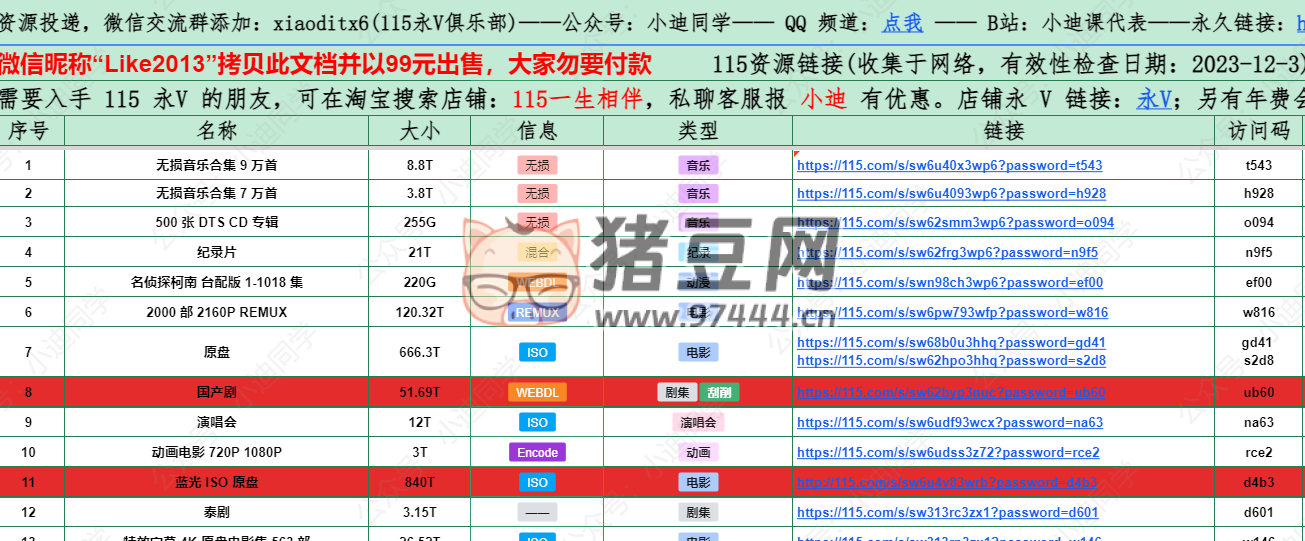Open the 原盘 link ending password=gd41

951,343
